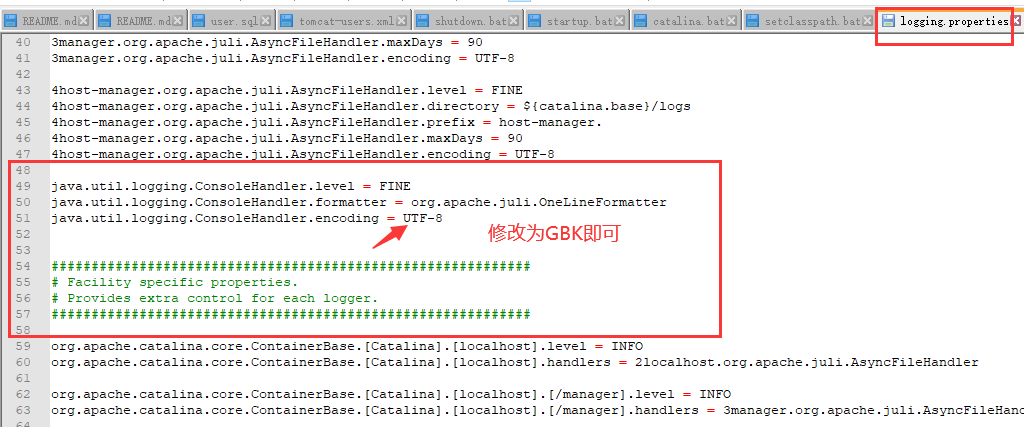Click the 4host-manager AsyncFileHandler.maxDays = 90 line
Screen dimensions: 1024x427
coord(287,138)
